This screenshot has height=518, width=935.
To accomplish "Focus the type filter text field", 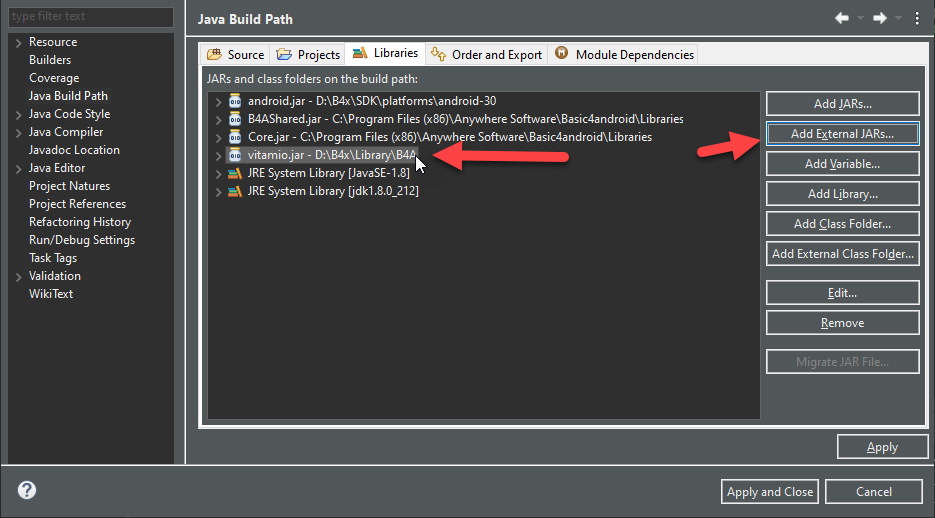I will pos(91,17).
